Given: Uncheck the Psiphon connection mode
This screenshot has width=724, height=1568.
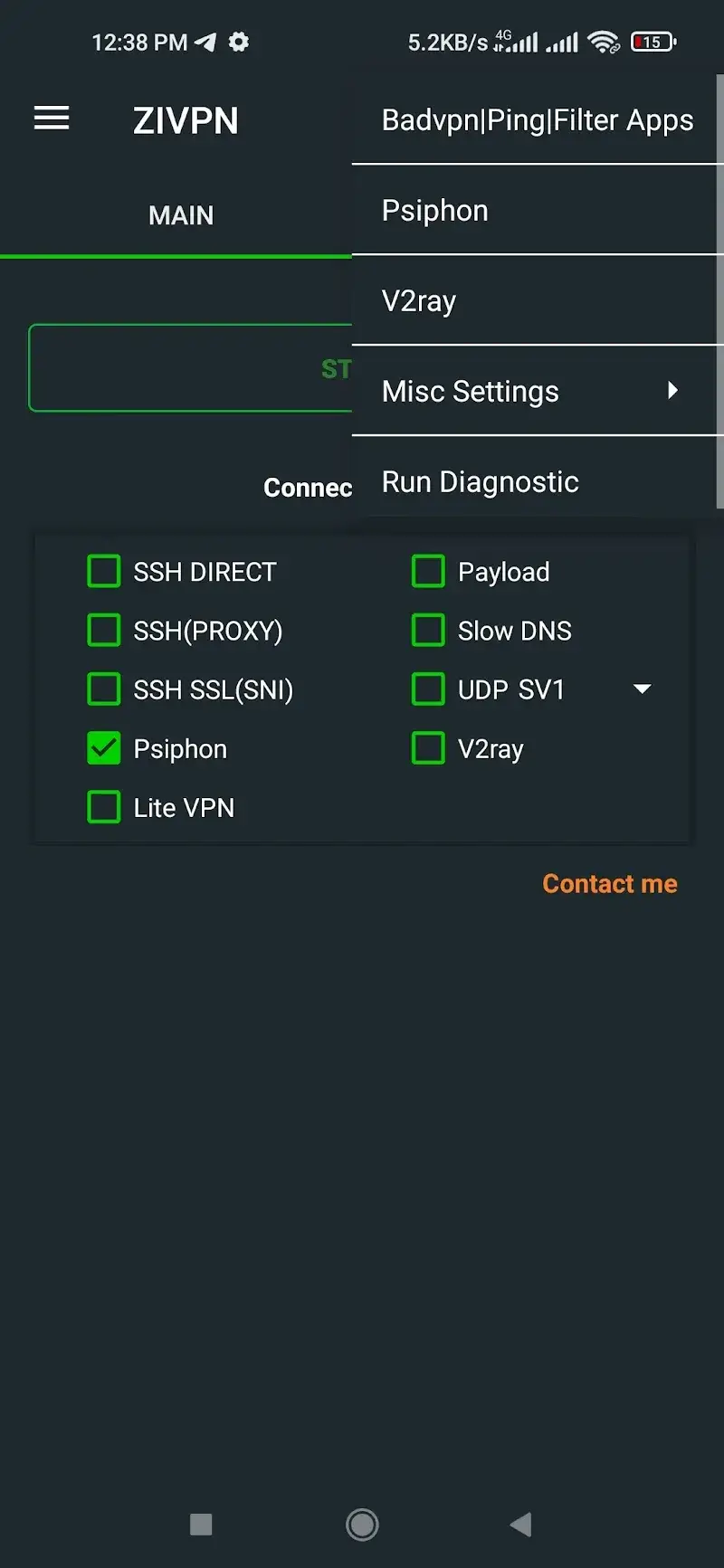Looking at the screenshot, I should (x=104, y=748).
